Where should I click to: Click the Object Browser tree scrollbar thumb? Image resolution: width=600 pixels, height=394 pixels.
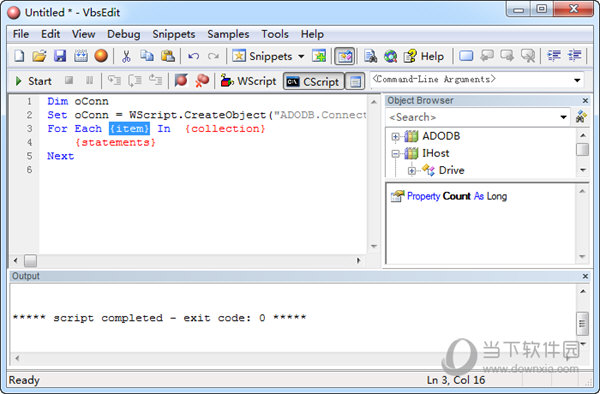[x=582, y=150]
